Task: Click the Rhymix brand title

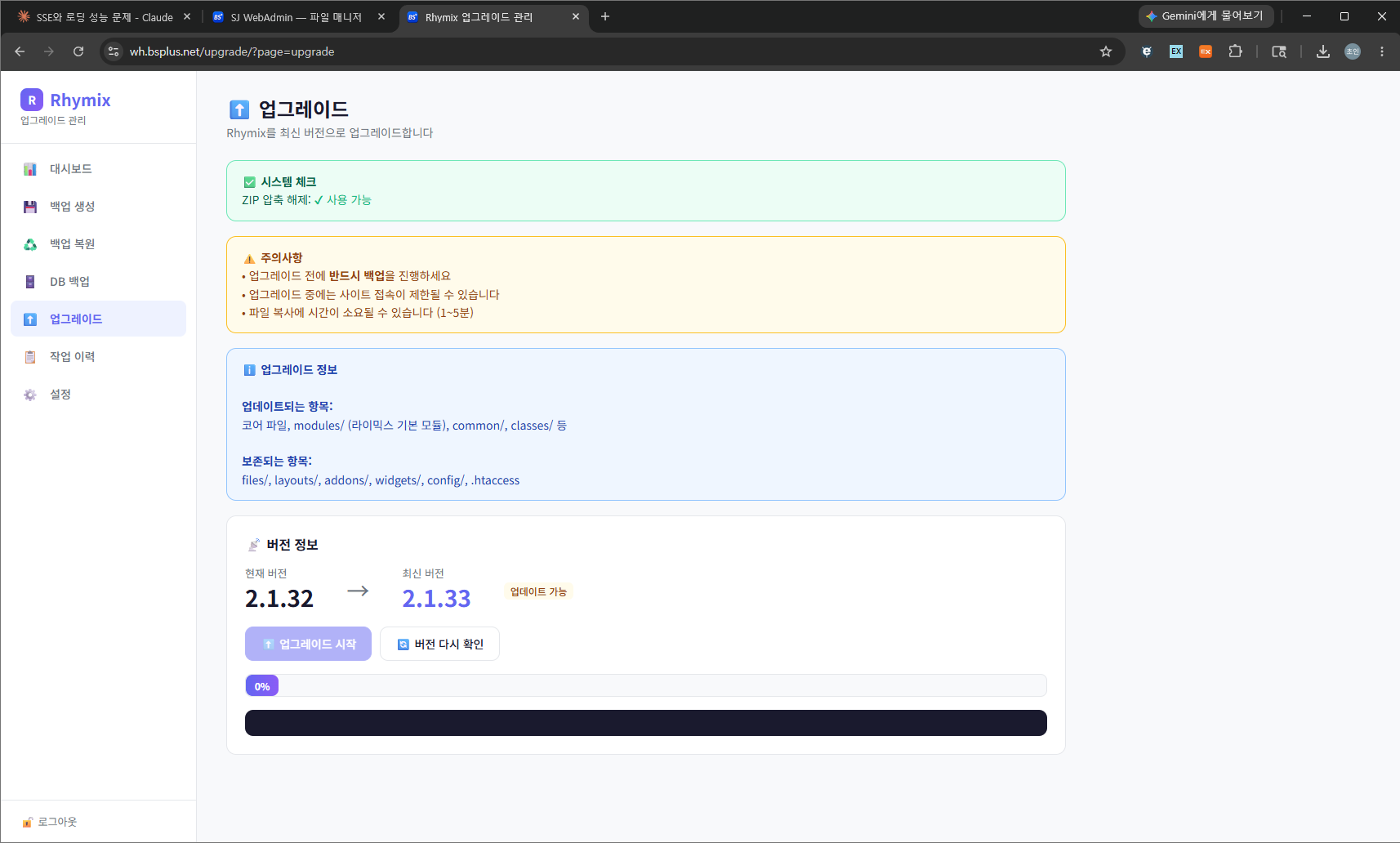Action: pyautogui.click(x=80, y=100)
